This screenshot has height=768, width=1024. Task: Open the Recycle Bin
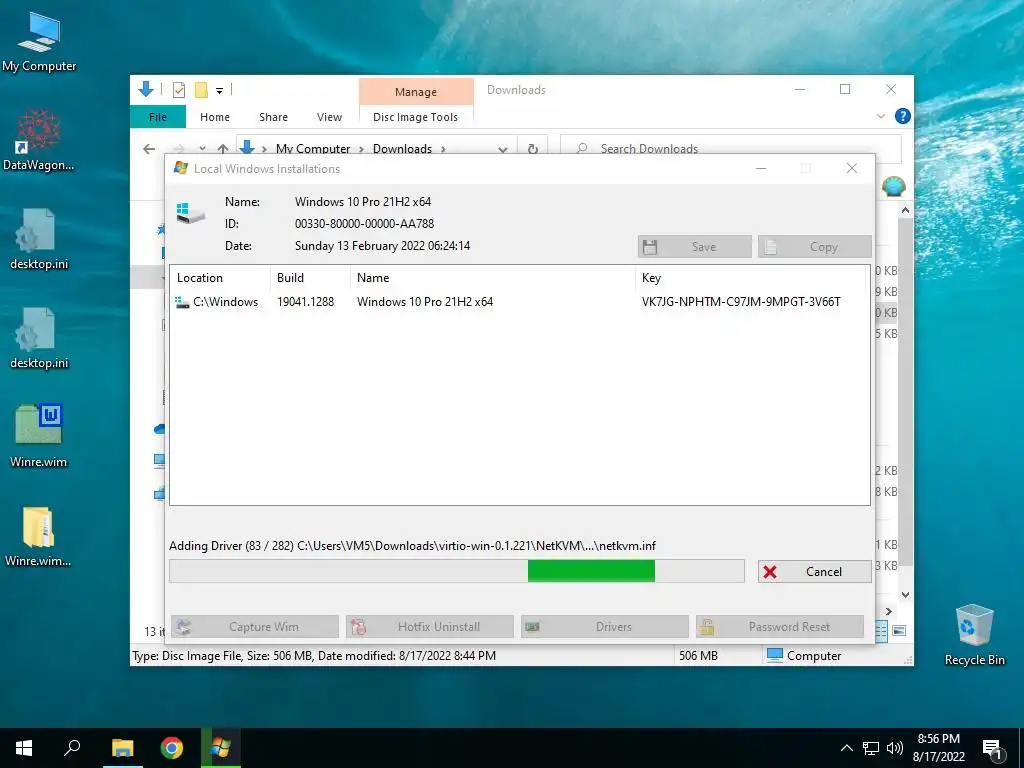974,635
